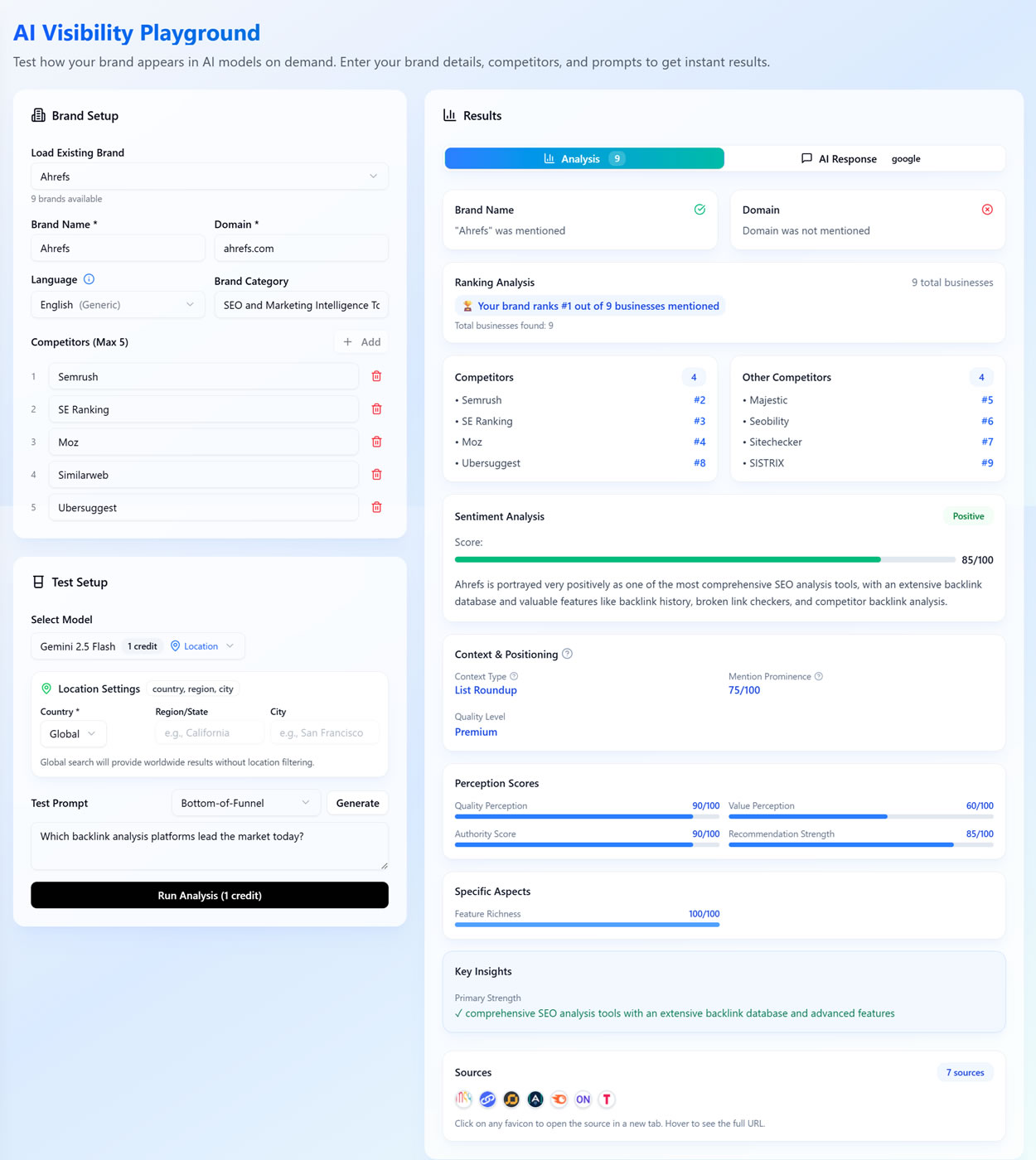Click the Domain red cross icon

coord(987,210)
